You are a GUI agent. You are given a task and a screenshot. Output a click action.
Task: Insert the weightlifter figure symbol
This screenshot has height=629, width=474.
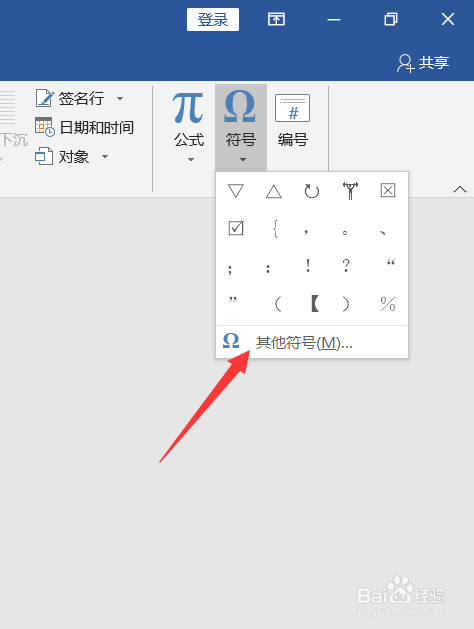[350, 191]
